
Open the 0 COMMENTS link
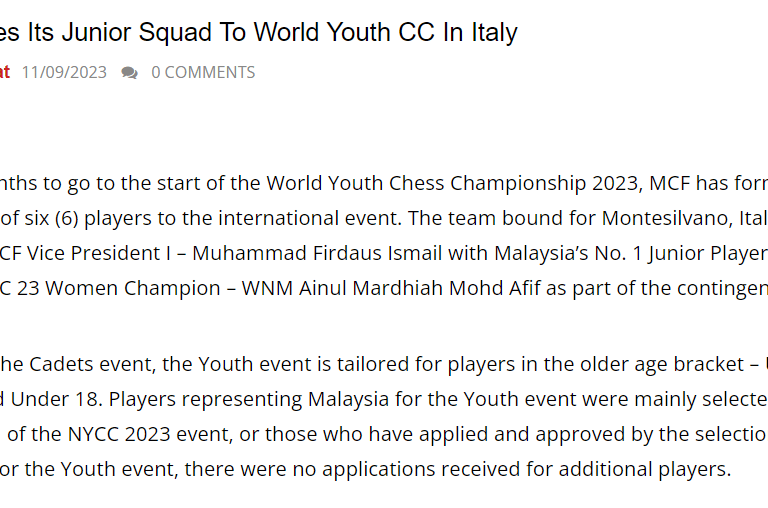[x=203, y=73]
